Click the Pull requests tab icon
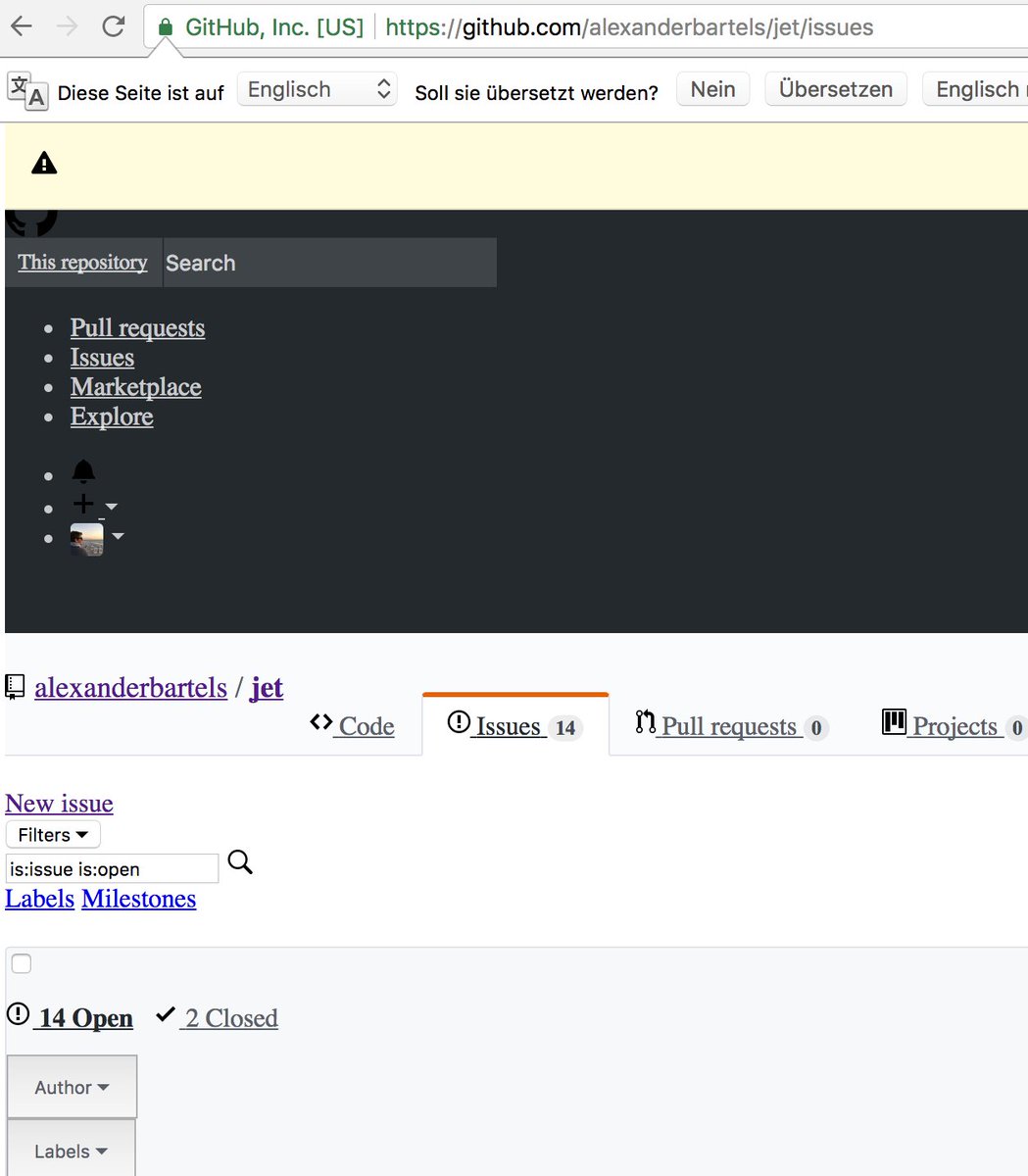 [x=645, y=722]
